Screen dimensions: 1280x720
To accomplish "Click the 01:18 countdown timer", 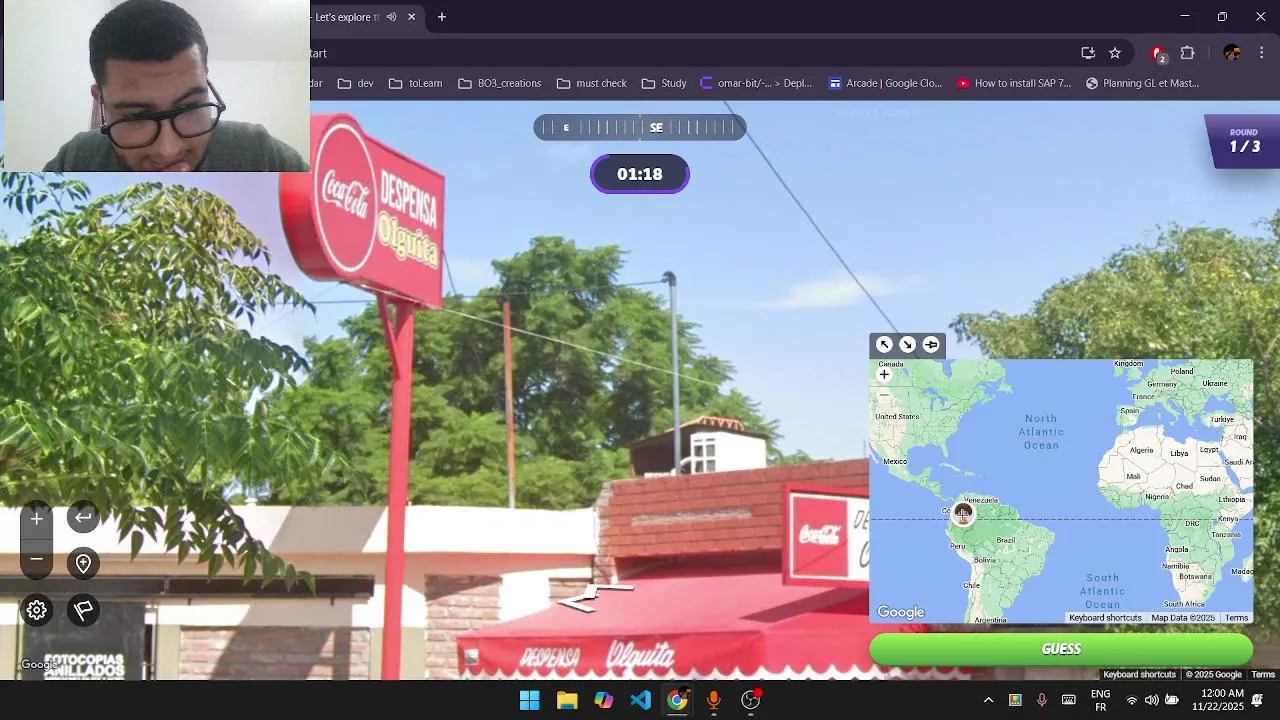I will [640, 174].
